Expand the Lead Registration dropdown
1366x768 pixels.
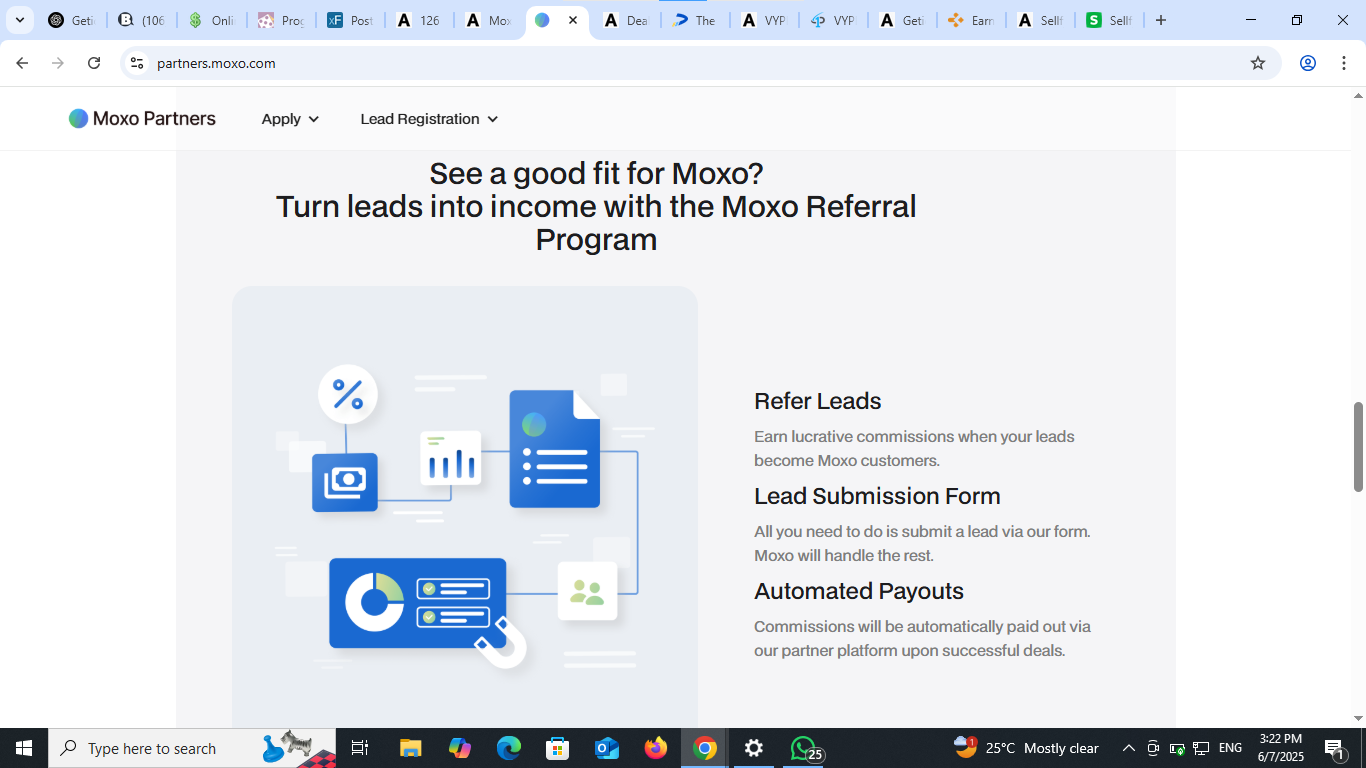[x=429, y=119]
